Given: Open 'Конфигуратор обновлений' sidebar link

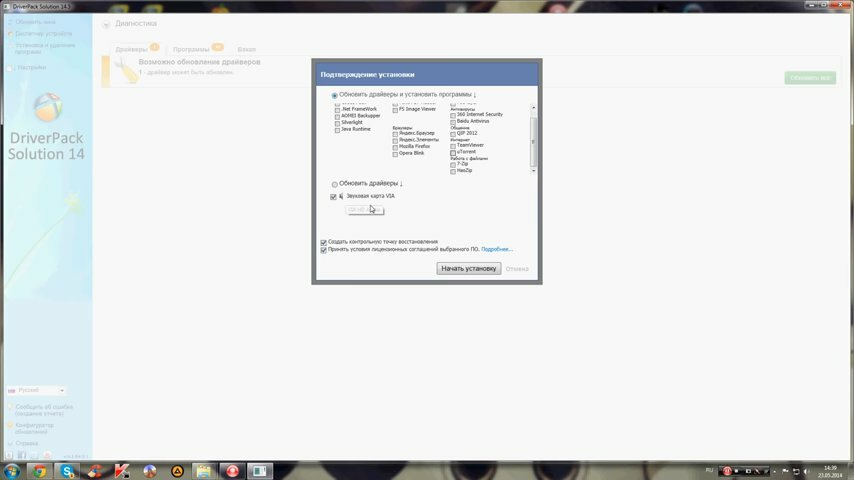Looking at the screenshot, I should (34, 428).
